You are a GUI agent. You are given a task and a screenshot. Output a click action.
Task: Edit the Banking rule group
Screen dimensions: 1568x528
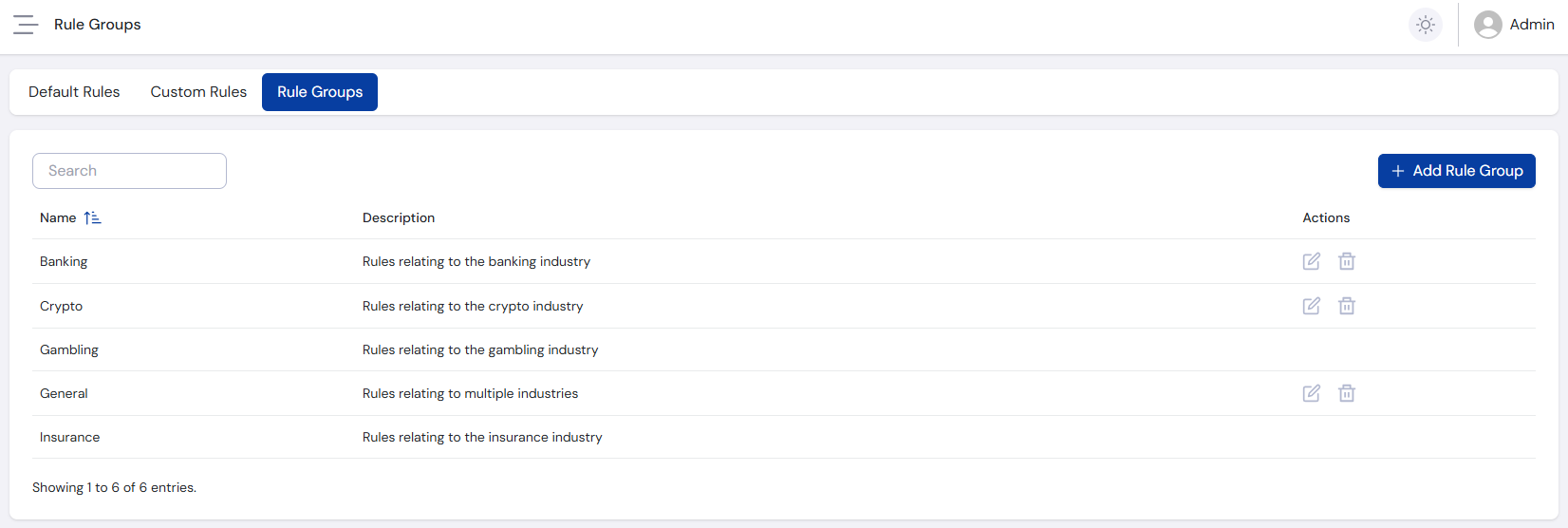point(1311,261)
